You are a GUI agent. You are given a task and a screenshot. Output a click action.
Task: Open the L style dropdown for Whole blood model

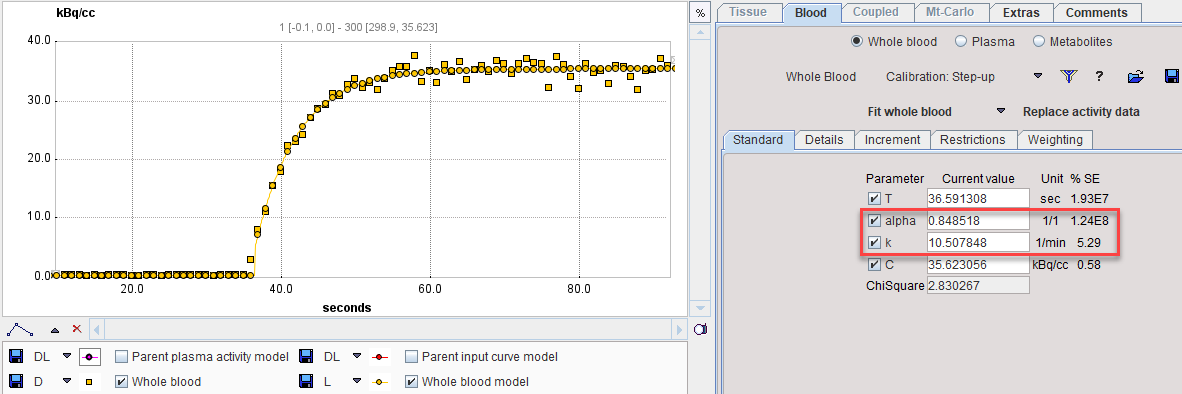(x=357, y=381)
